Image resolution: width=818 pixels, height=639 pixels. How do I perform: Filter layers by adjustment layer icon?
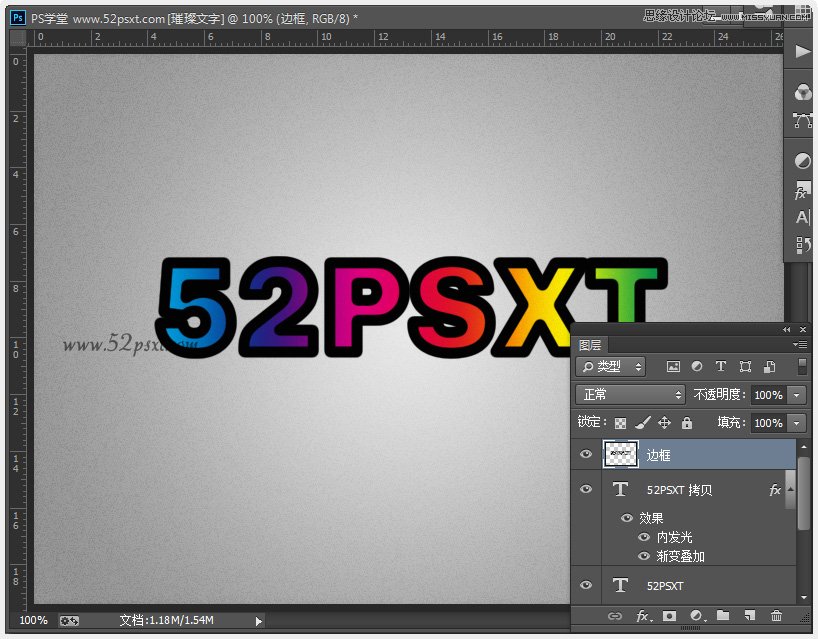[696, 367]
